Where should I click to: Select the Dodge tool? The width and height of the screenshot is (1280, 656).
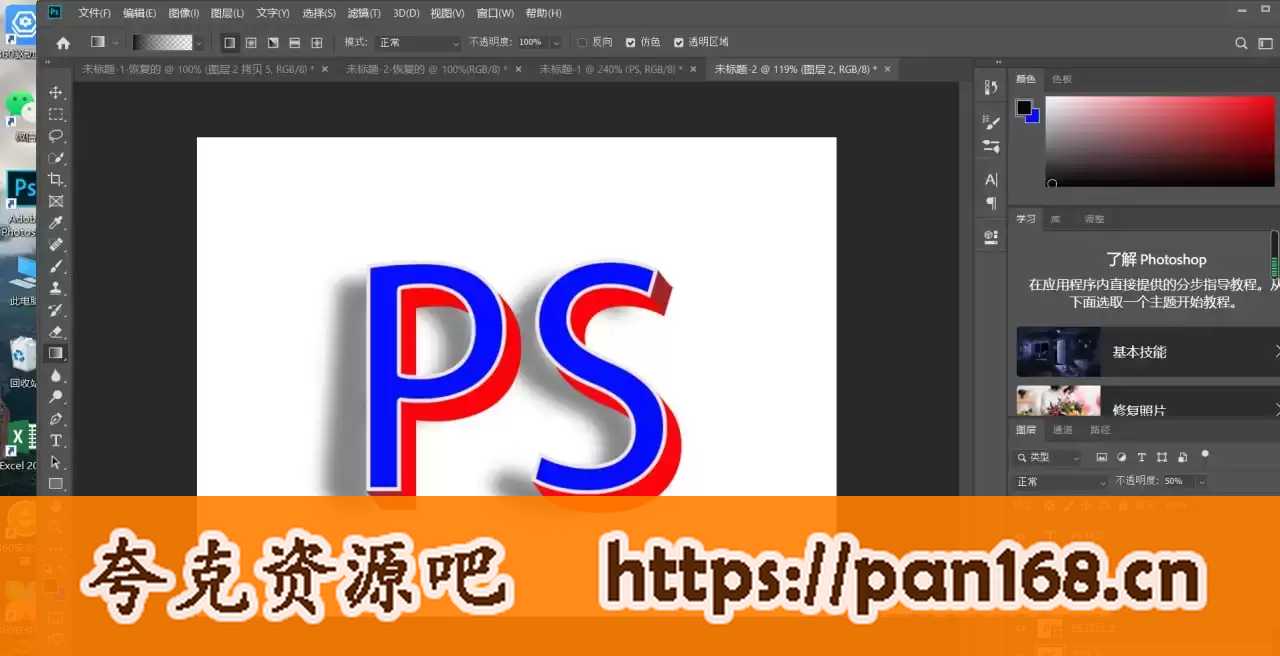(56, 397)
